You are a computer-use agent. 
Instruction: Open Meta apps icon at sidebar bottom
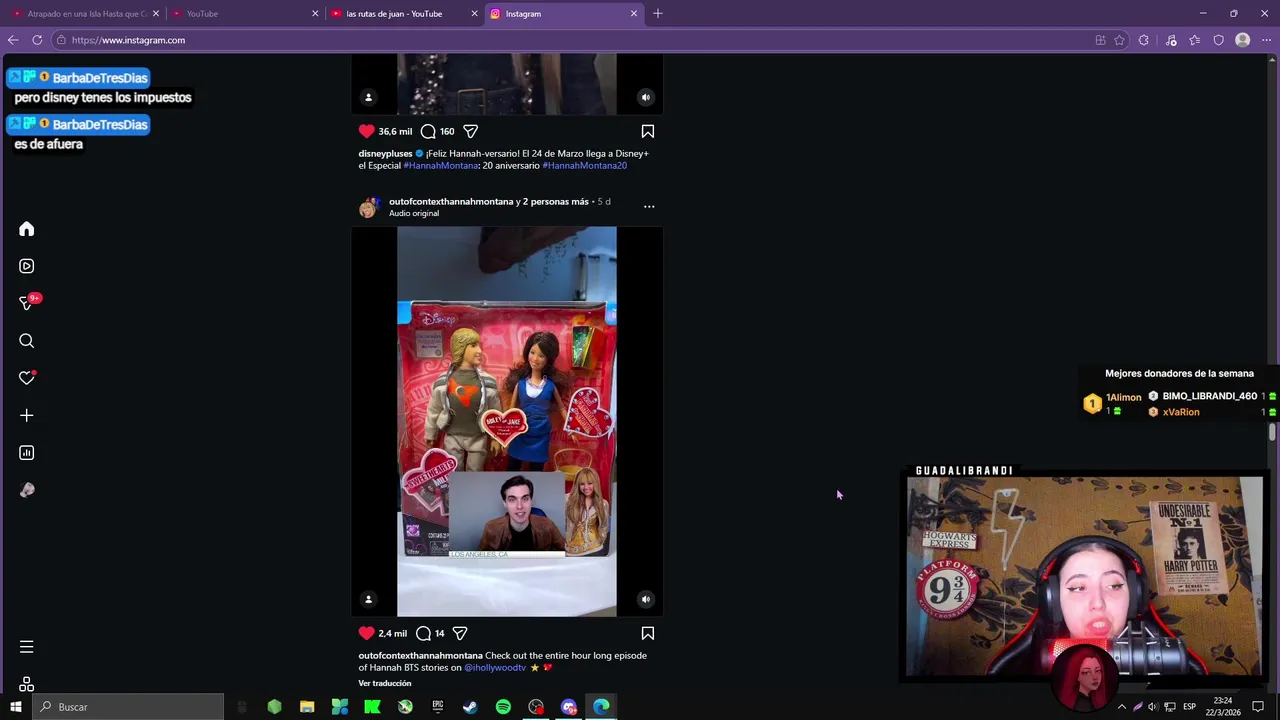tap(27, 684)
